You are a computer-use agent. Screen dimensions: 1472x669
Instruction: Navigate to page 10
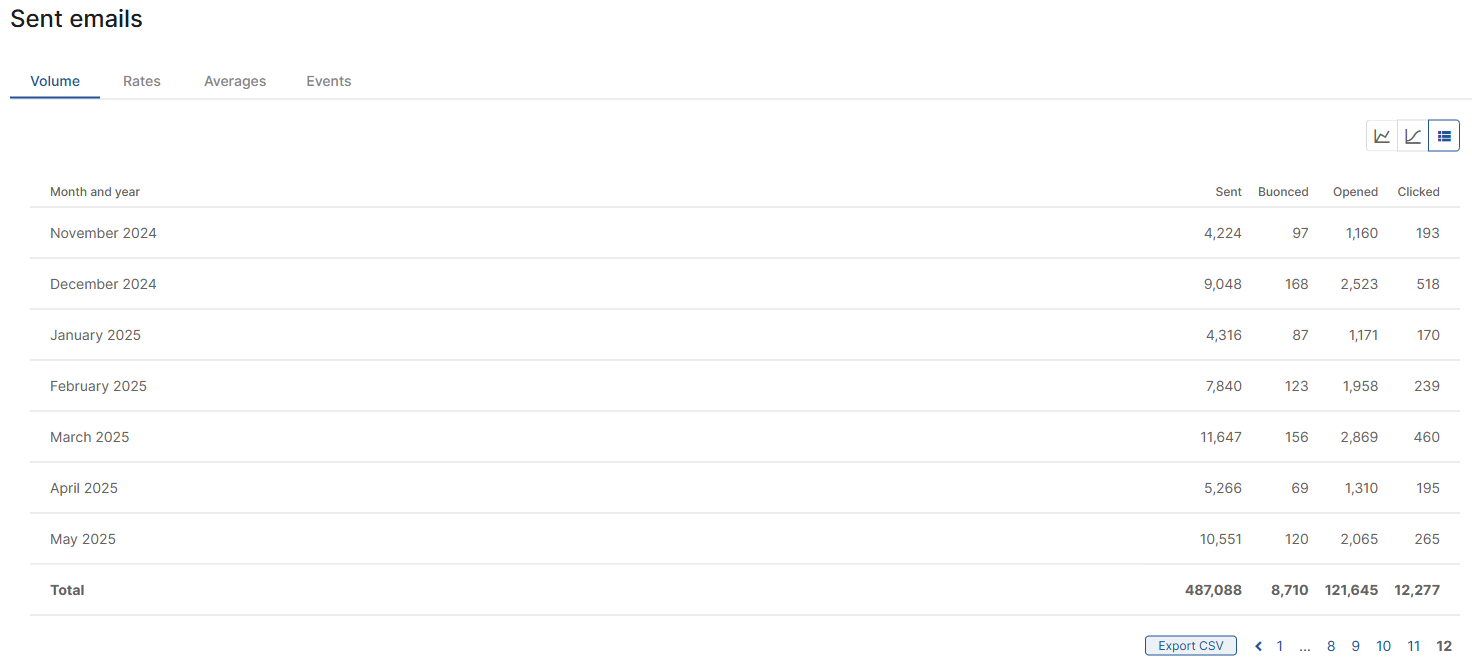[1383, 646]
